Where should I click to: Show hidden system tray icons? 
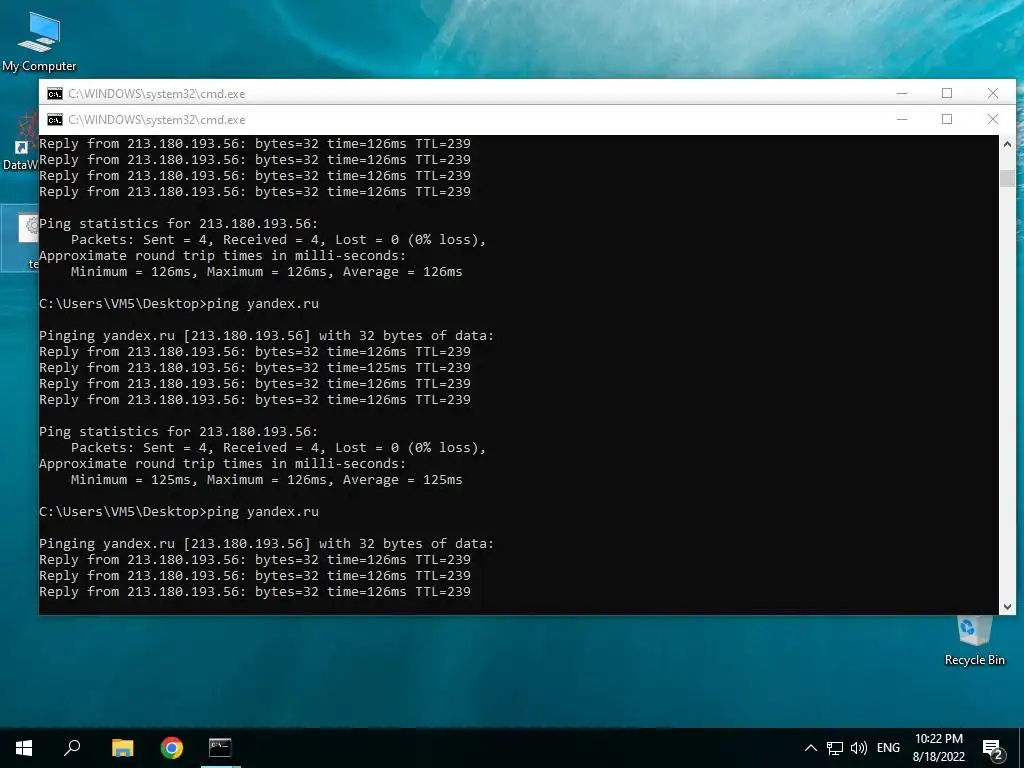point(810,748)
